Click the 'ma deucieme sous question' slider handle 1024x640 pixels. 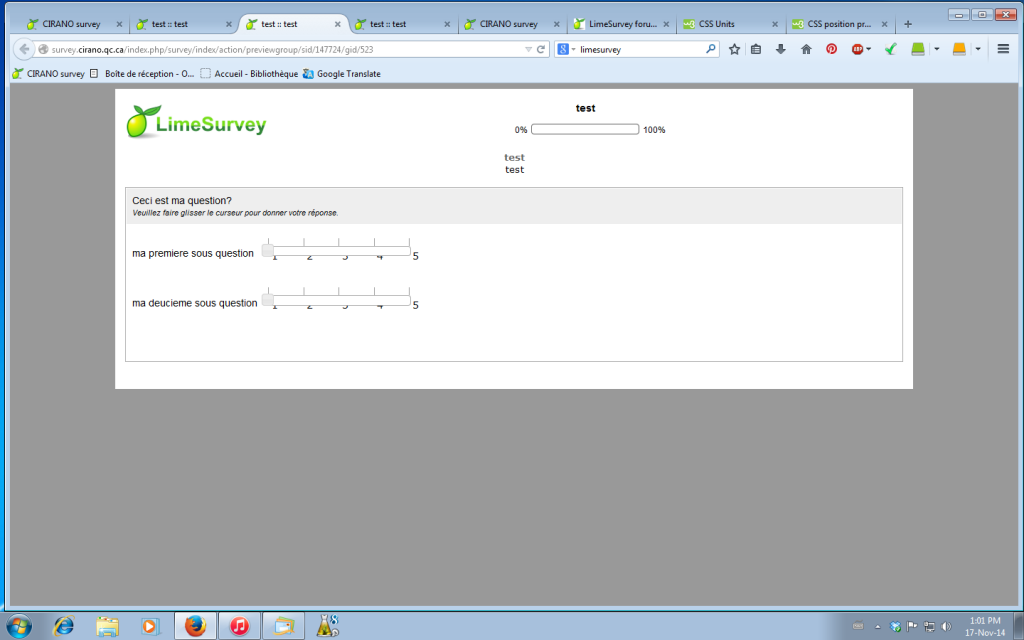click(x=267, y=300)
